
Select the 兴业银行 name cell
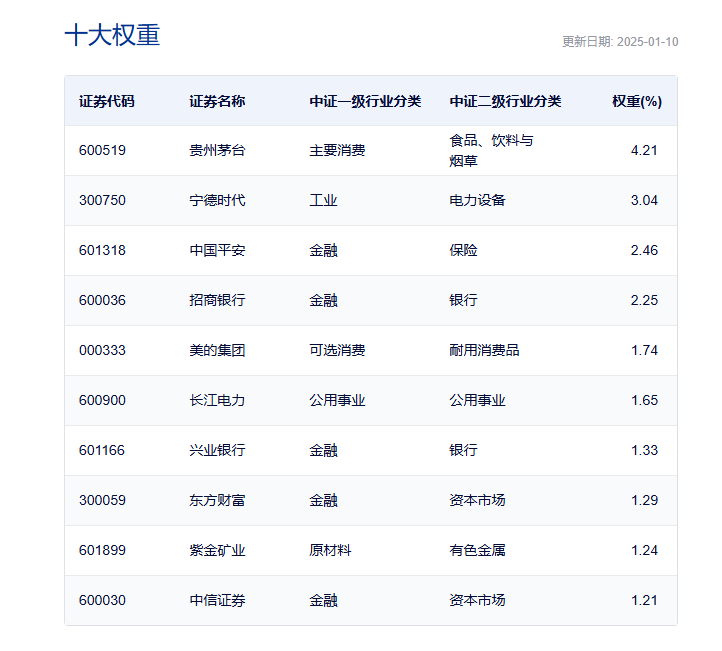pyautogui.click(x=217, y=450)
